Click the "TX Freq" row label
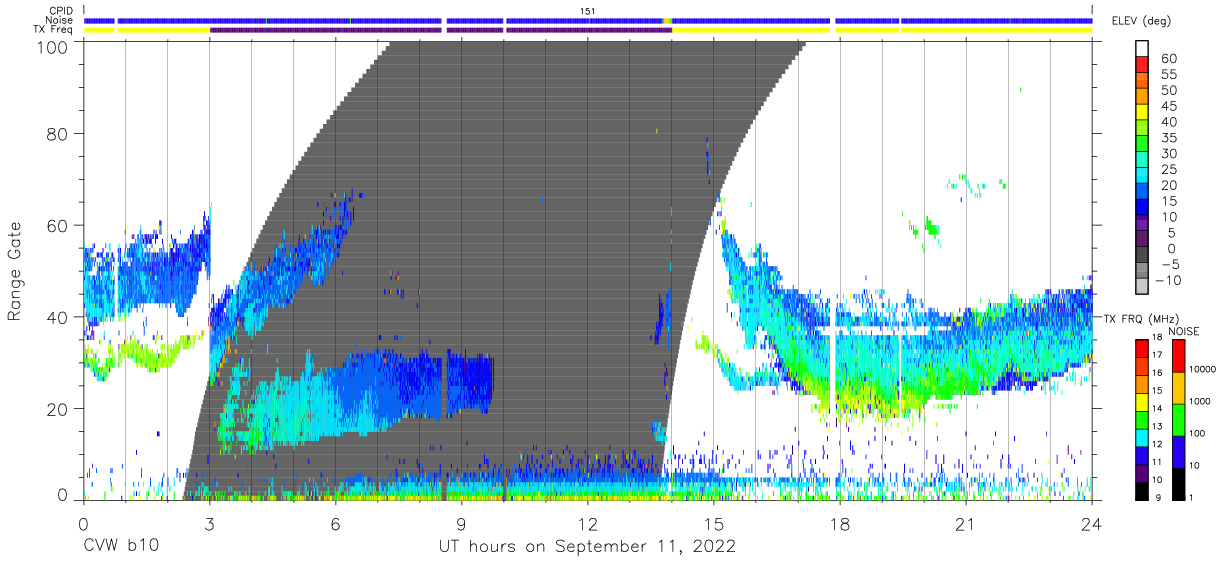Screen dimensions: 1228x567 pyautogui.click(x=53, y=30)
